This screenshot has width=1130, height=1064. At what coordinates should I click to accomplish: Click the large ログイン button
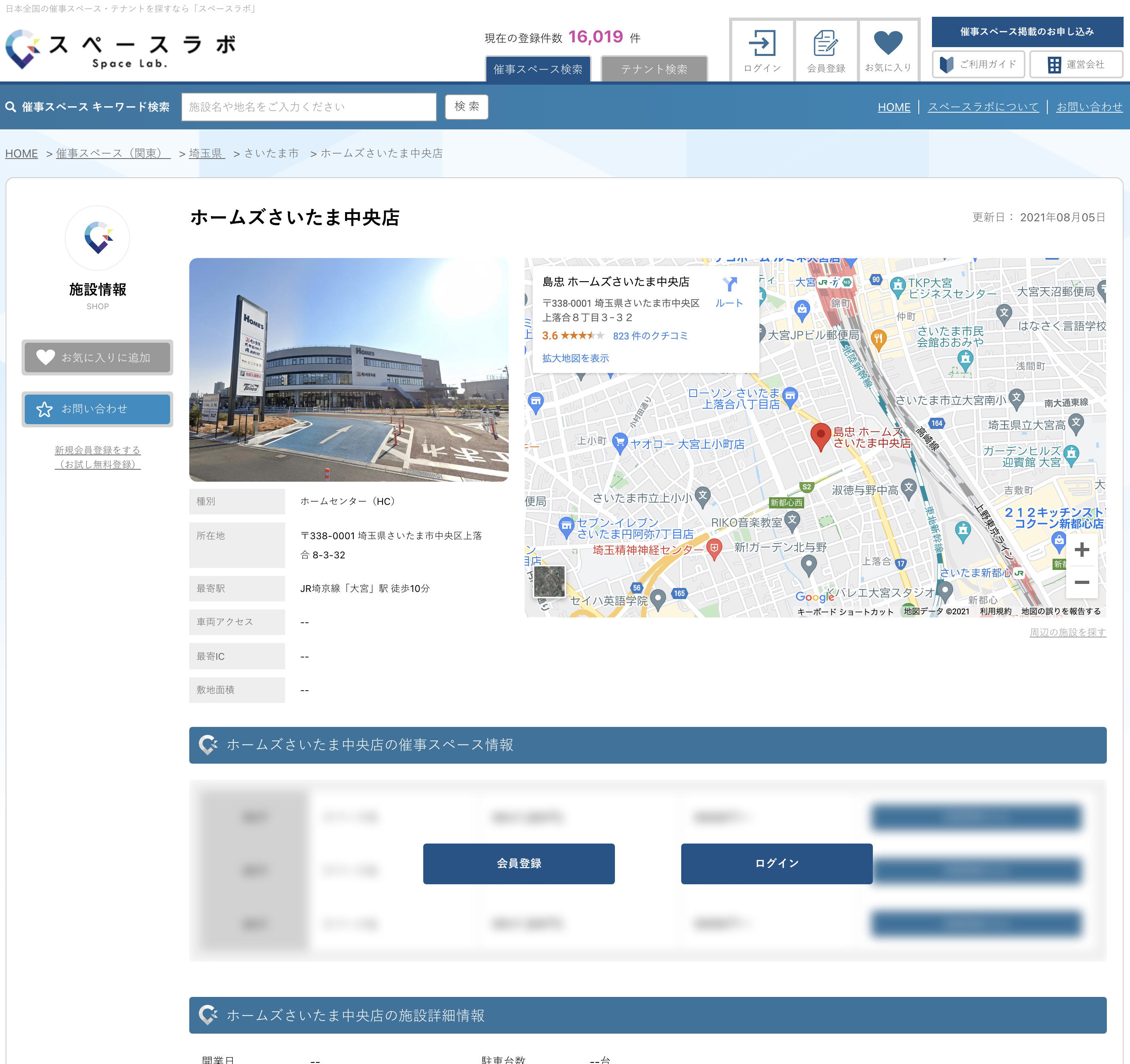[777, 863]
